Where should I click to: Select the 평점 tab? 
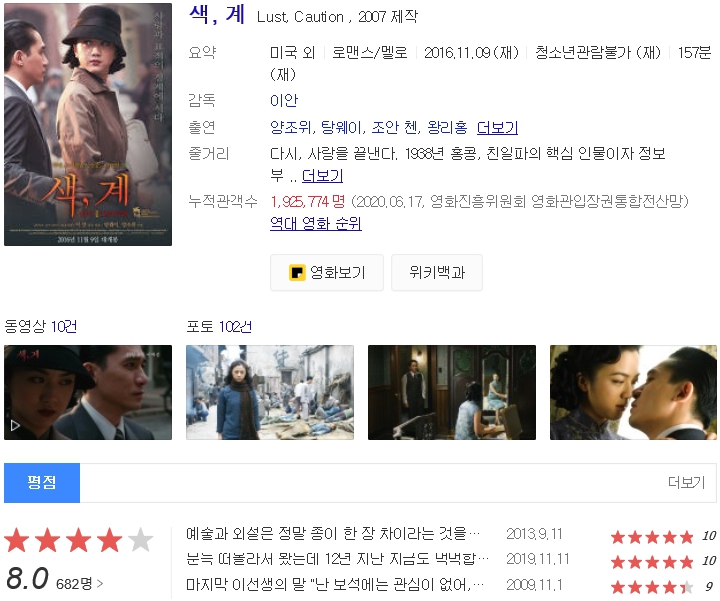(42, 483)
